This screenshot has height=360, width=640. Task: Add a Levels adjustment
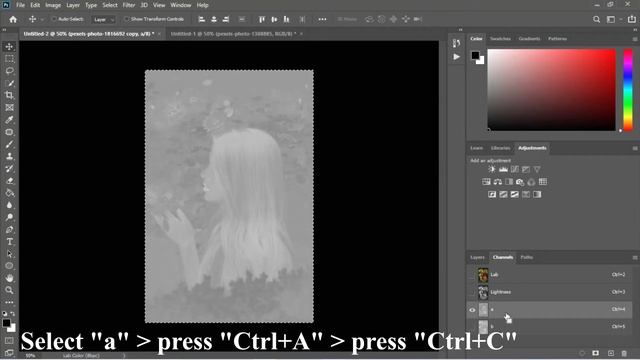[x=503, y=169]
